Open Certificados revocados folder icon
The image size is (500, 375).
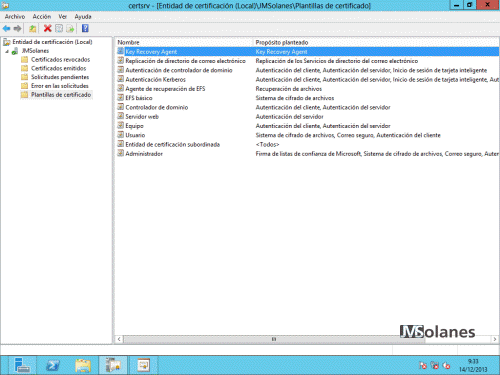tap(24, 60)
